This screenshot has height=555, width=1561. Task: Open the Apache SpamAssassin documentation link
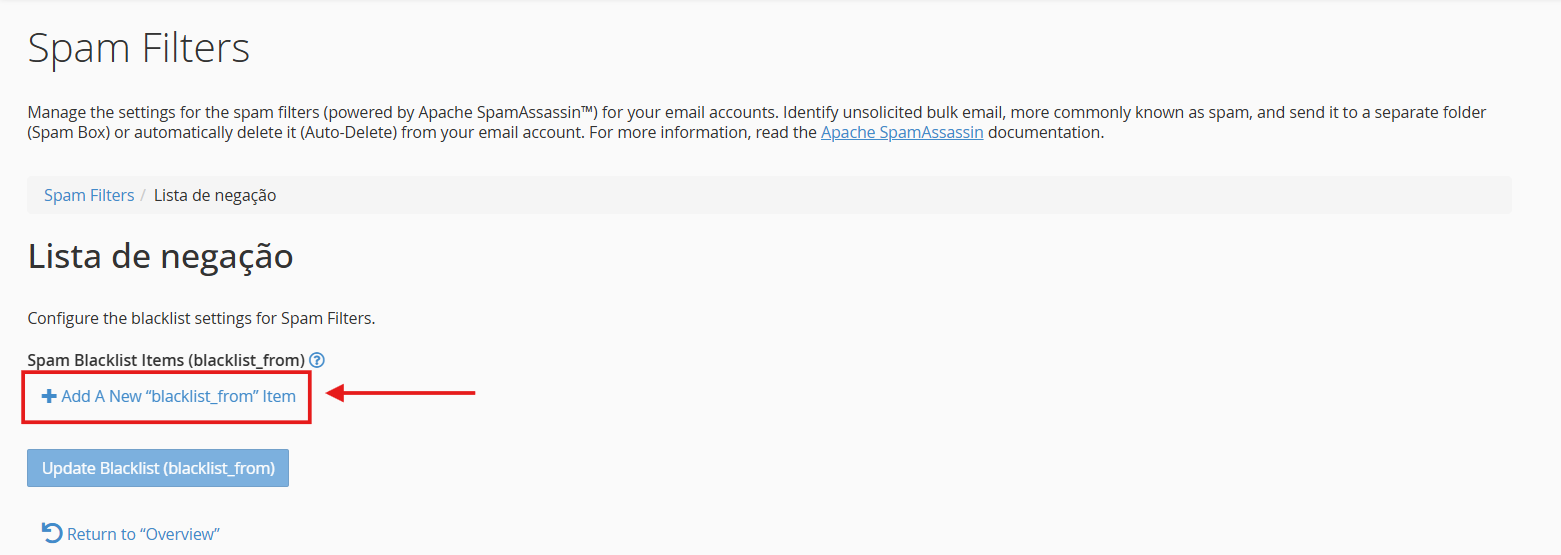coord(902,132)
